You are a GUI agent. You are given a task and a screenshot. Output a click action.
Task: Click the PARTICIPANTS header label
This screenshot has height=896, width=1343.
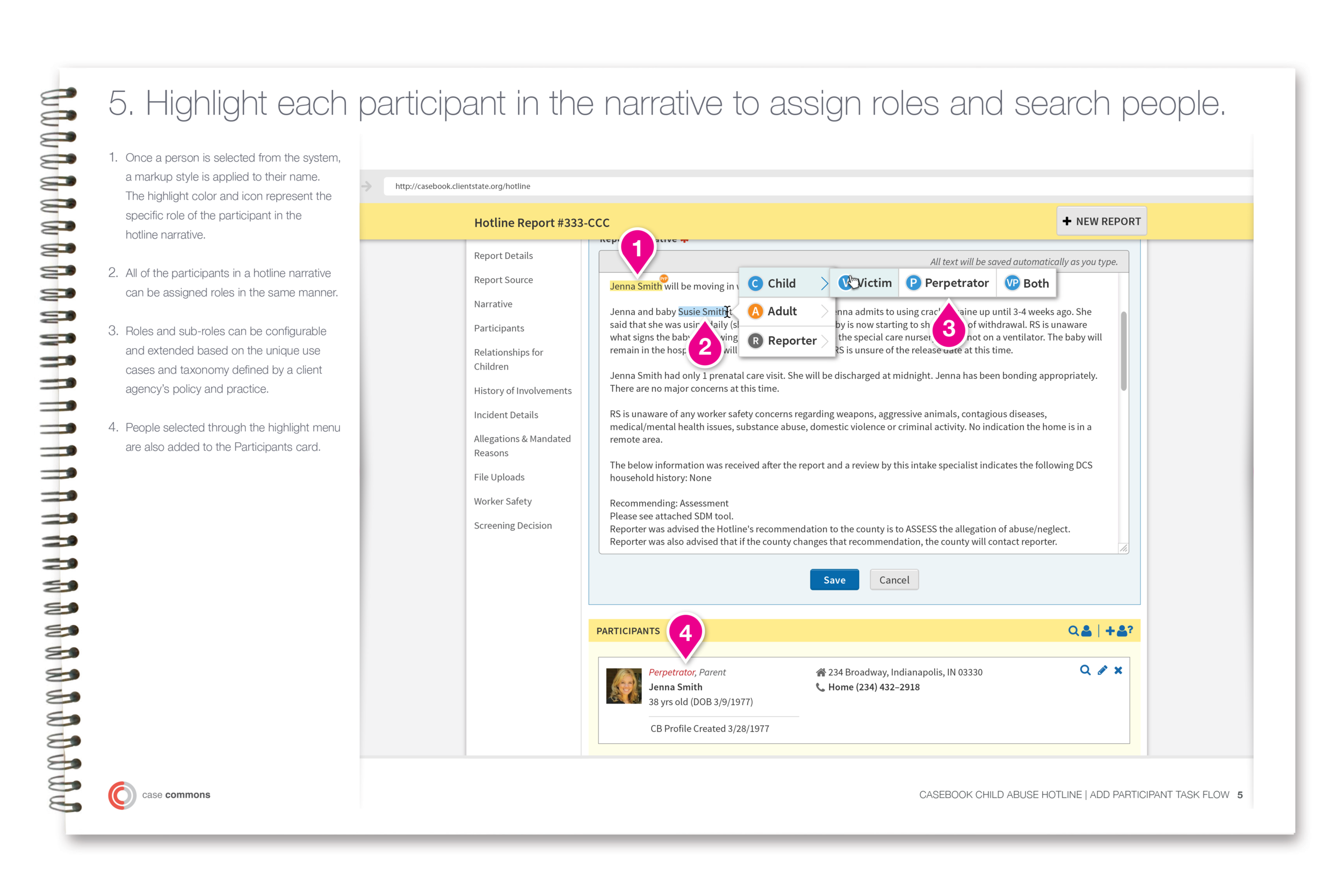[x=628, y=631]
